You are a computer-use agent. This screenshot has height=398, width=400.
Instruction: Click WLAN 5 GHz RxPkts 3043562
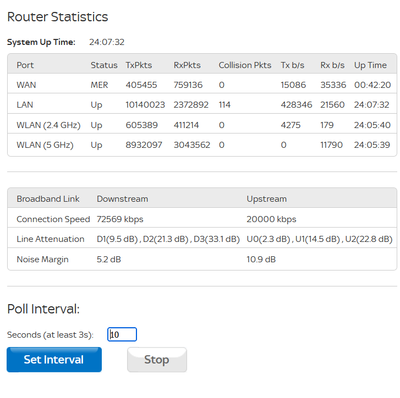pyautogui.click(x=192, y=145)
